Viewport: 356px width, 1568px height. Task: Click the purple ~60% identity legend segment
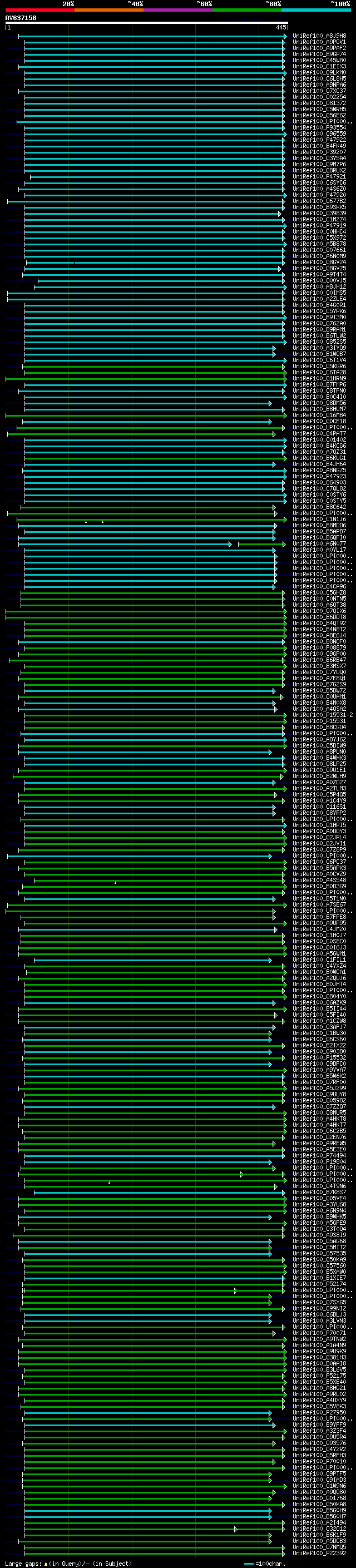(177, 10)
